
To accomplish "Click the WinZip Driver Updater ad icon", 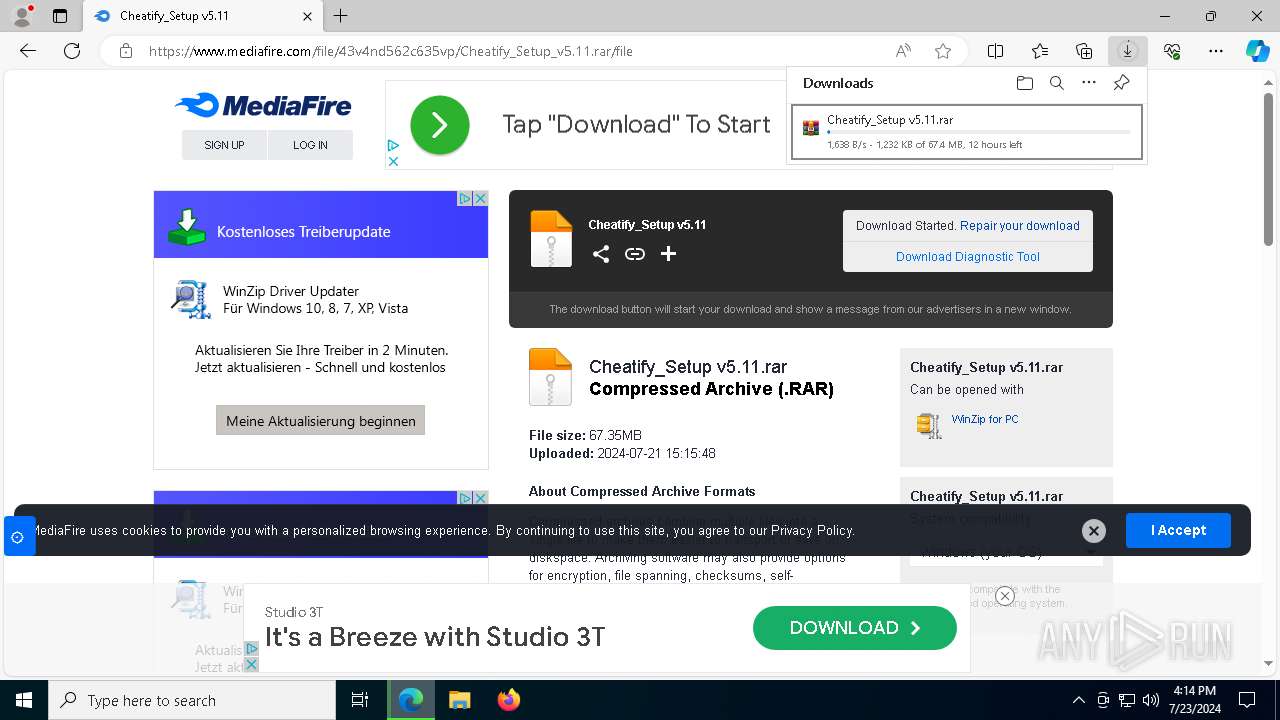I will click(190, 299).
